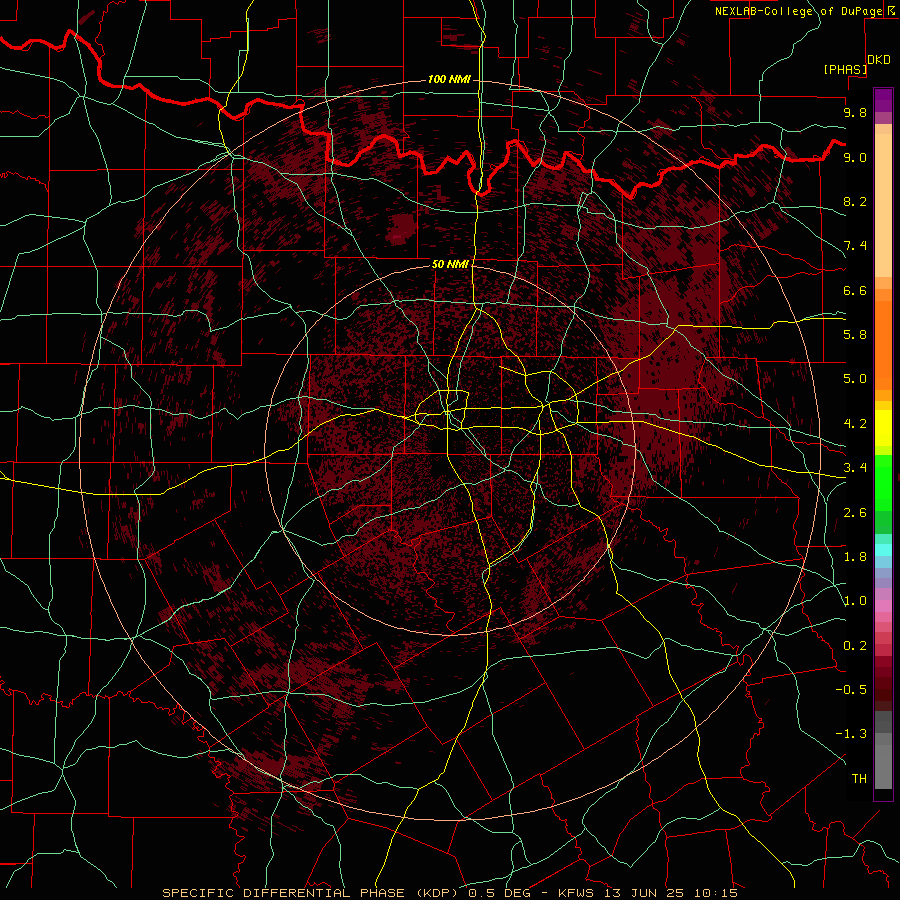Image resolution: width=900 pixels, height=900 pixels.
Task: Select the "100 NMI" range ring label
Action: pyautogui.click(x=449, y=79)
